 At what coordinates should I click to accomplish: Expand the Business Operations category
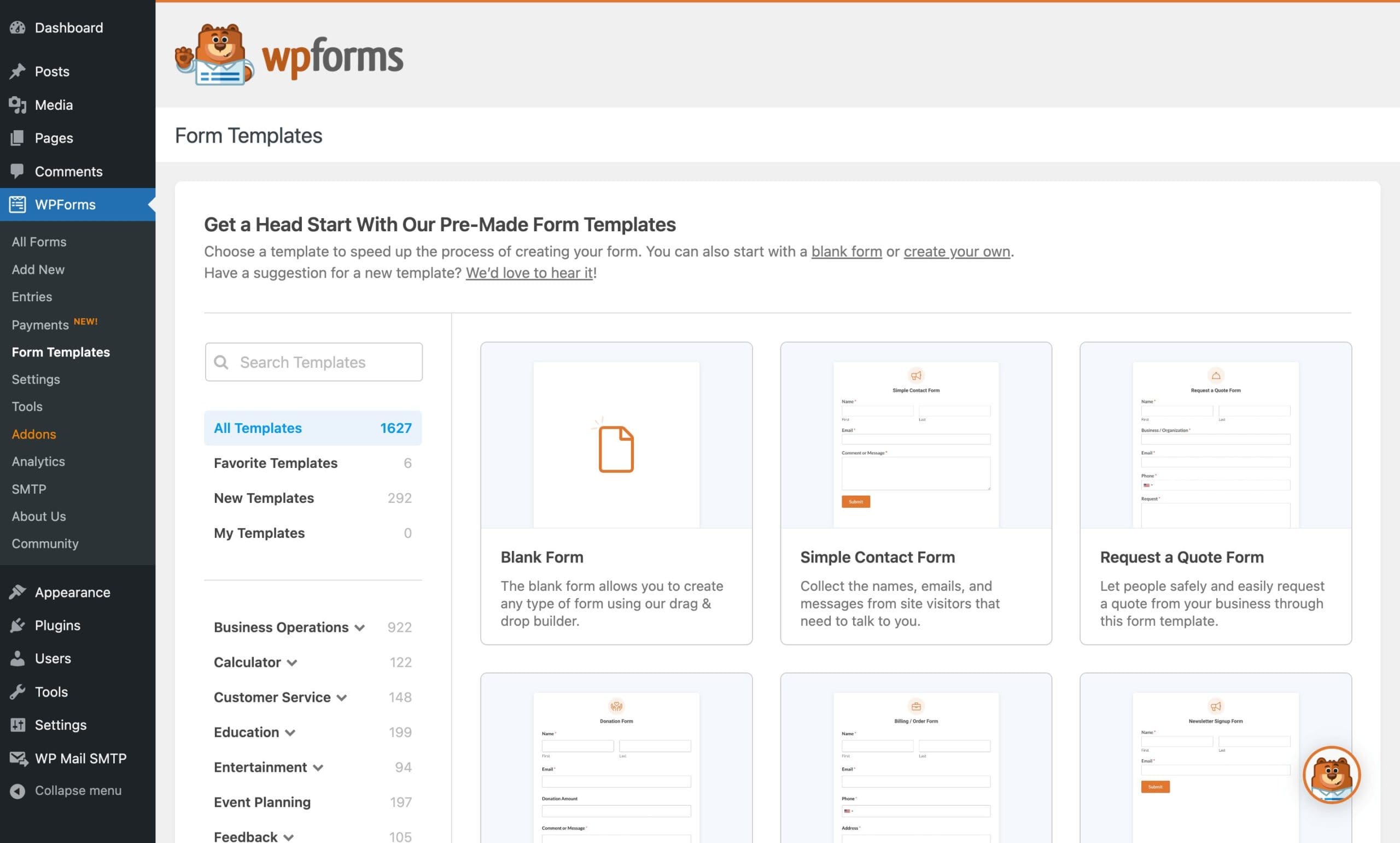(x=360, y=627)
